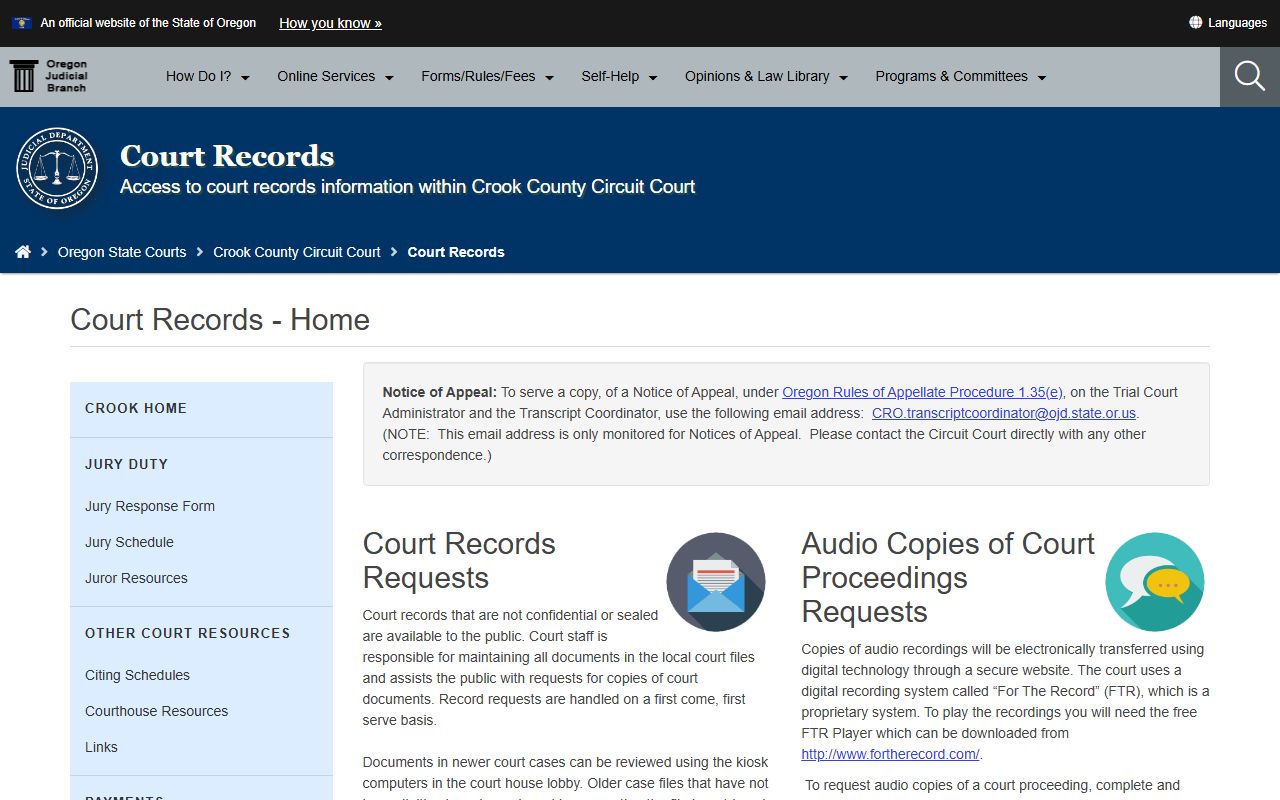The width and height of the screenshot is (1280, 800).
Task: Click the Court Records banner title
Action: (227, 156)
